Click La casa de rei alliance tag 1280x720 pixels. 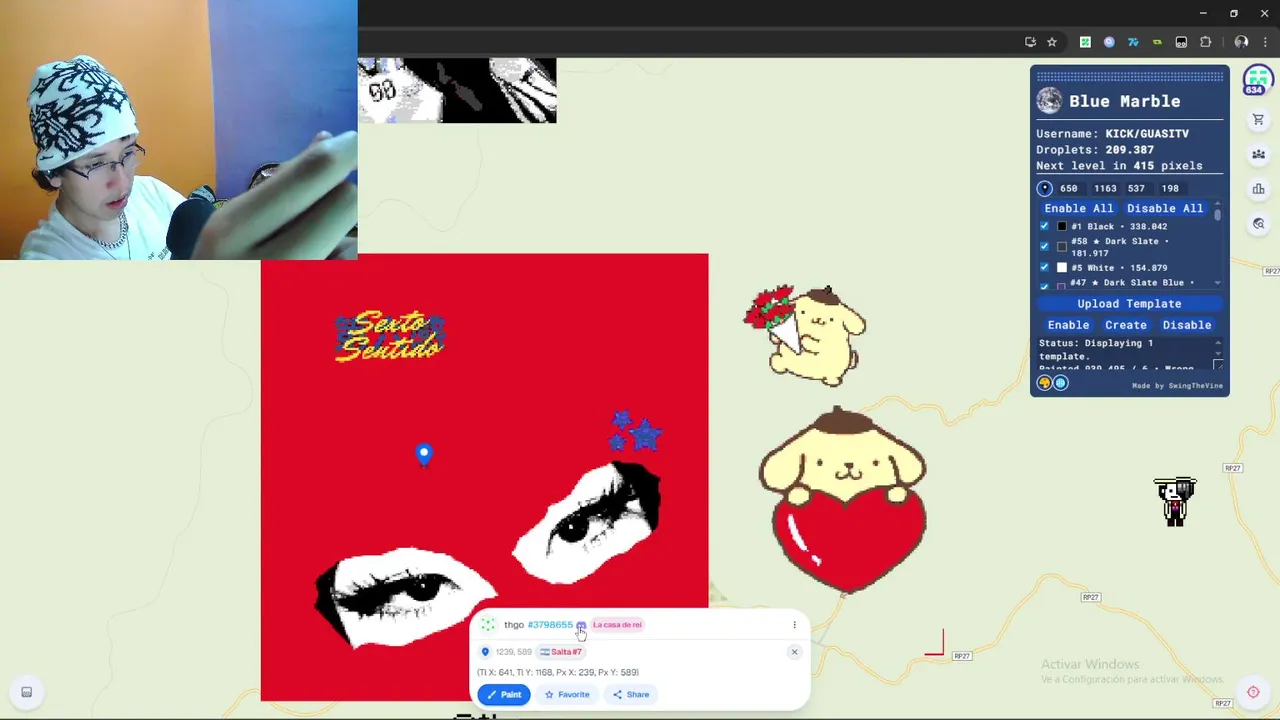(x=617, y=625)
